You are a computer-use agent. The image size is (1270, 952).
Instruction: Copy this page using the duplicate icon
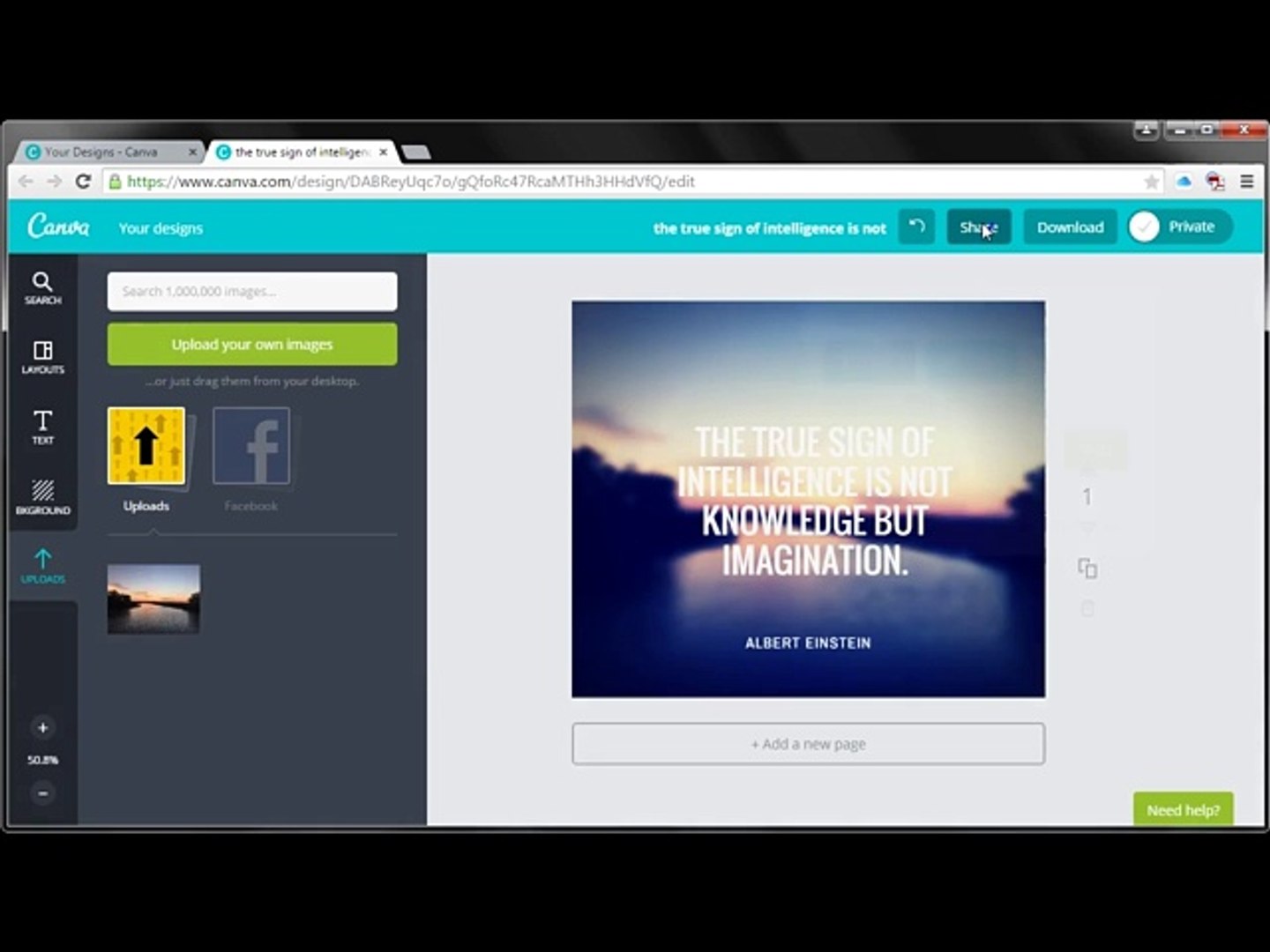(1087, 568)
